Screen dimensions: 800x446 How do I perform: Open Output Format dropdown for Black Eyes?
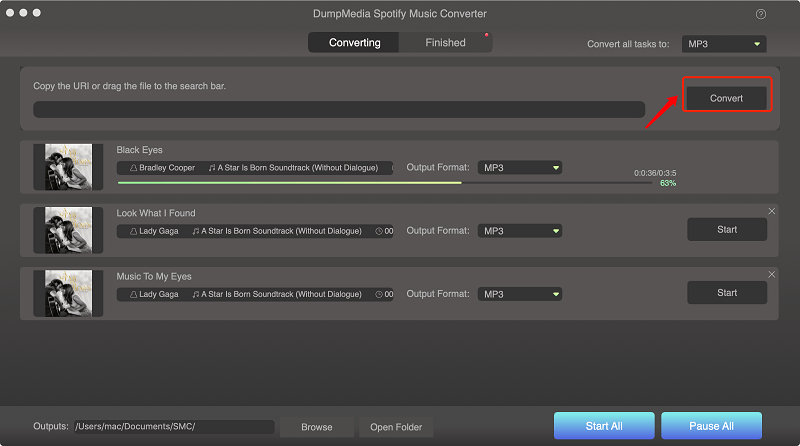(519, 167)
